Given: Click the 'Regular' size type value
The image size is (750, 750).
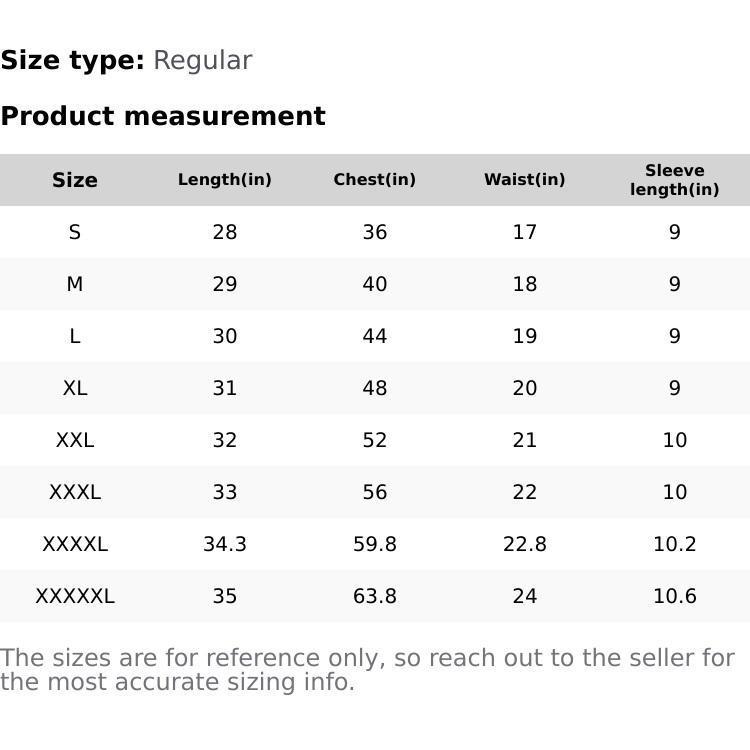Looking at the screenshot, I should coord(202,61).
